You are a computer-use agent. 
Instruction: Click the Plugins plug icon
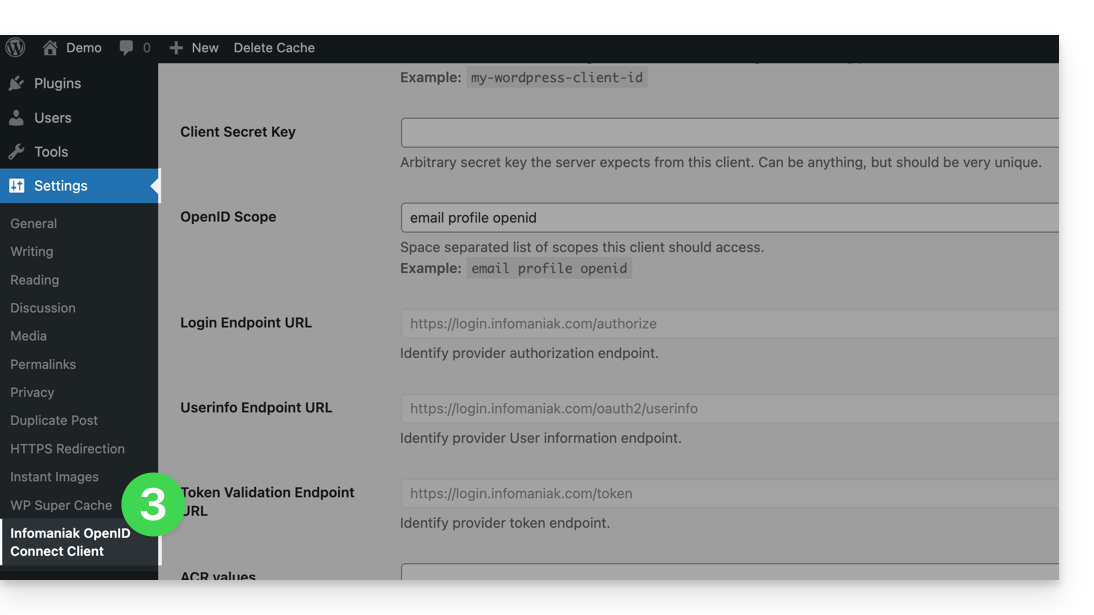click(17, 83)
